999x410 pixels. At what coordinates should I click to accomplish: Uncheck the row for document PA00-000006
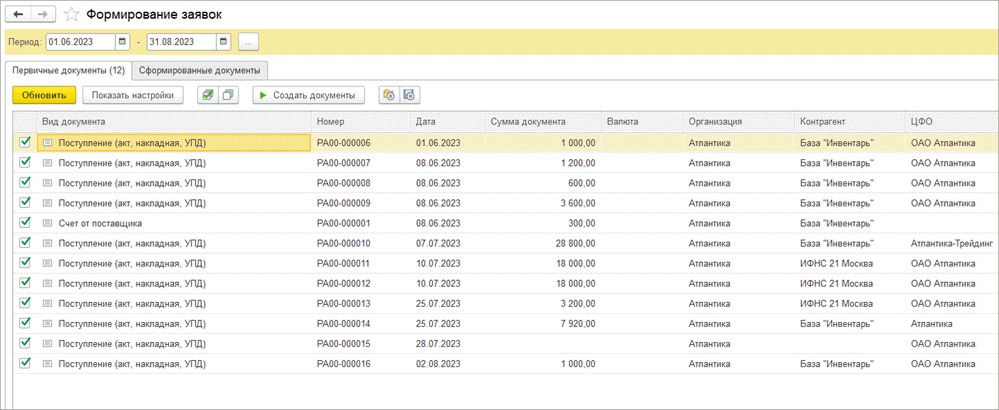[x=25, y=143]
